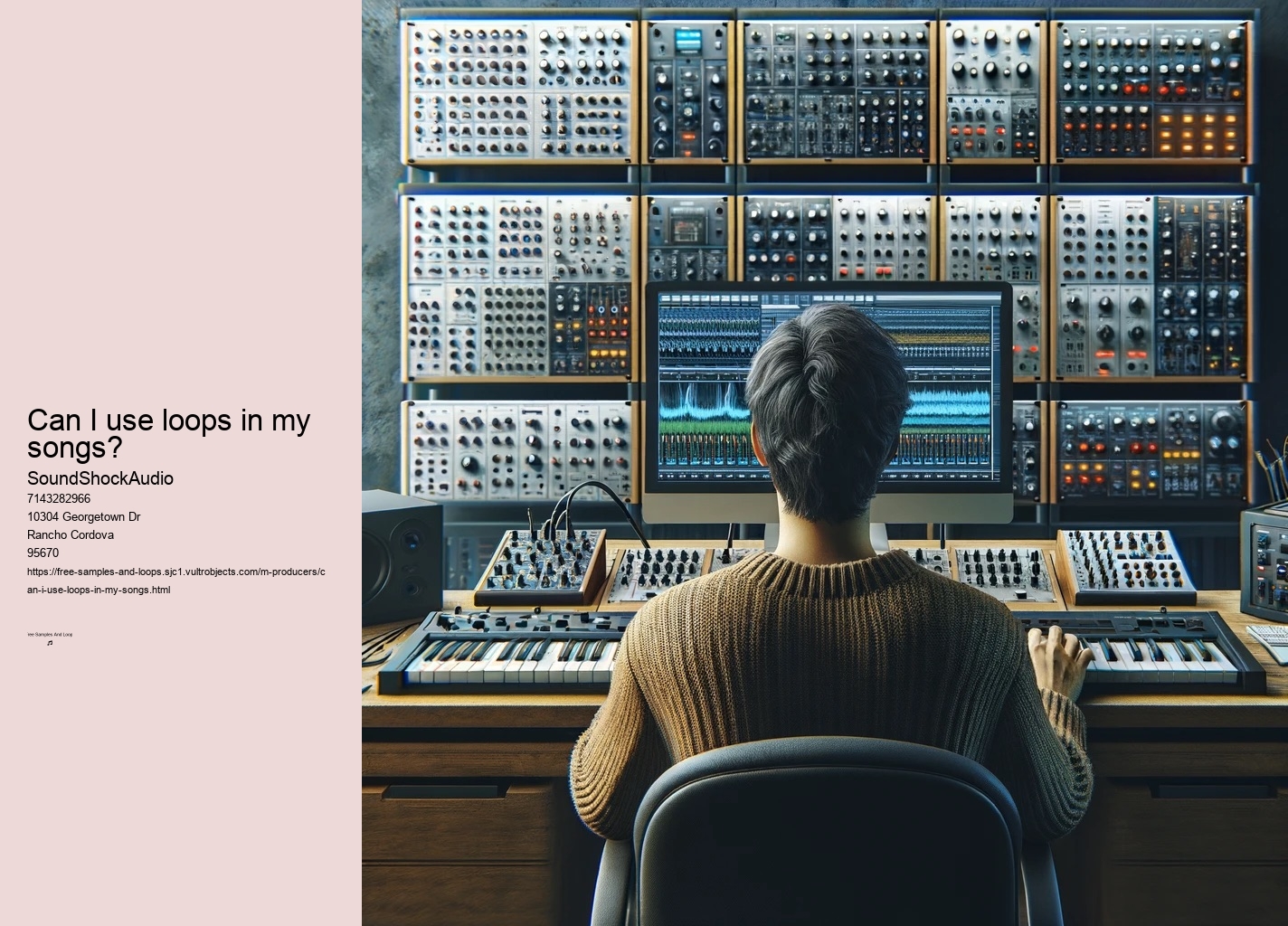1288x926 pixels.
Task: Click the music note icon
Action: (50, 643)
